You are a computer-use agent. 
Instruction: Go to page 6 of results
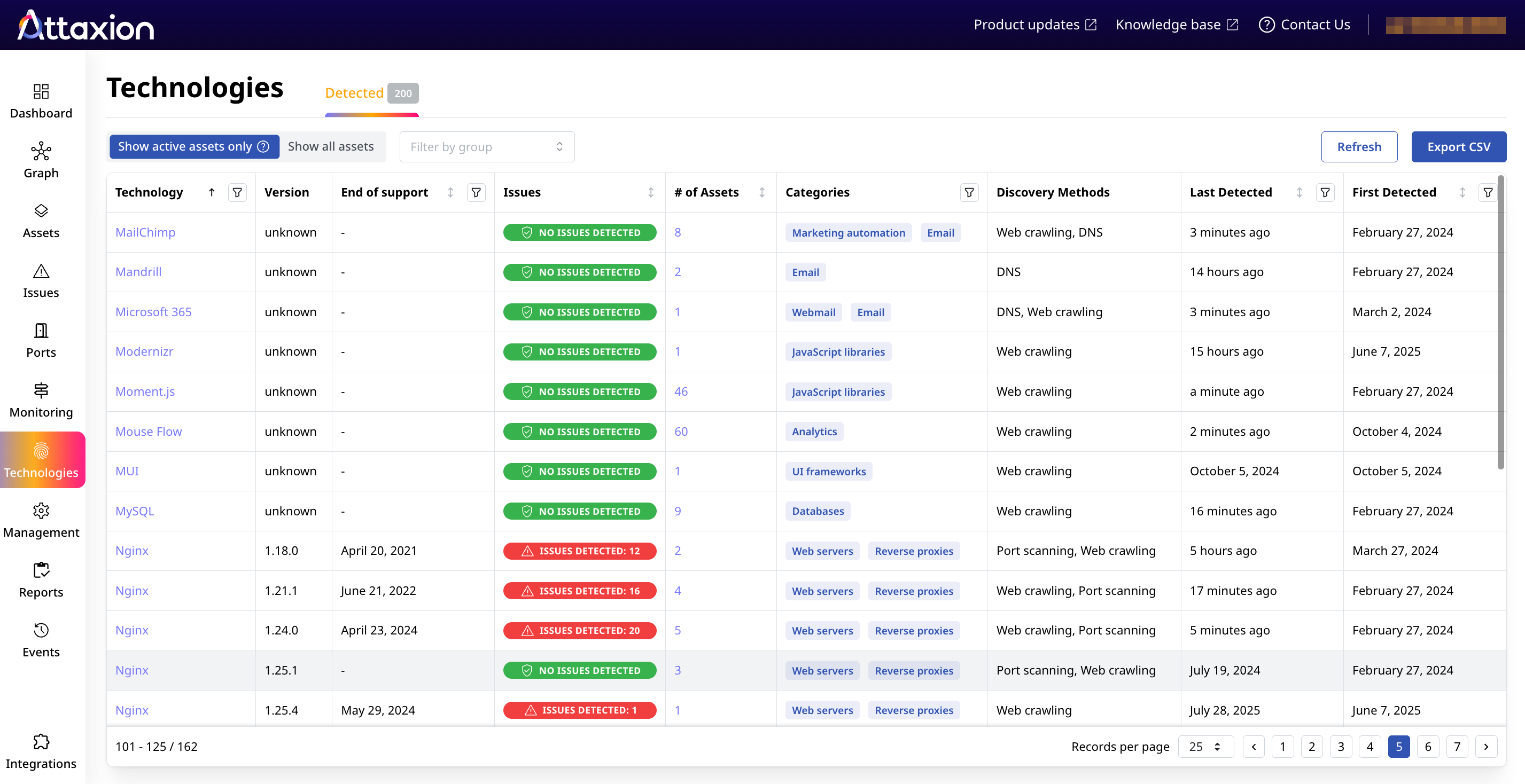(x=1427, y=746)
